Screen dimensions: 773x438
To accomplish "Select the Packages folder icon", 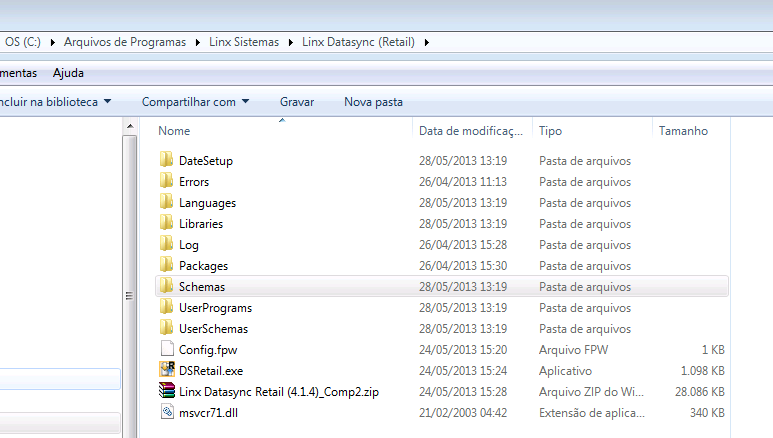I will coord(167,264).
